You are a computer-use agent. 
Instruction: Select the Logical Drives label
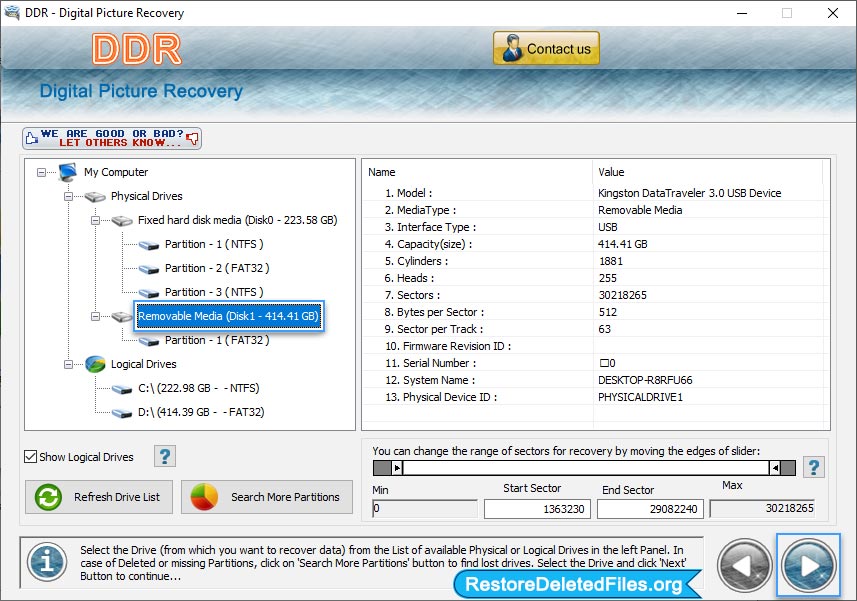pos(144,364)
